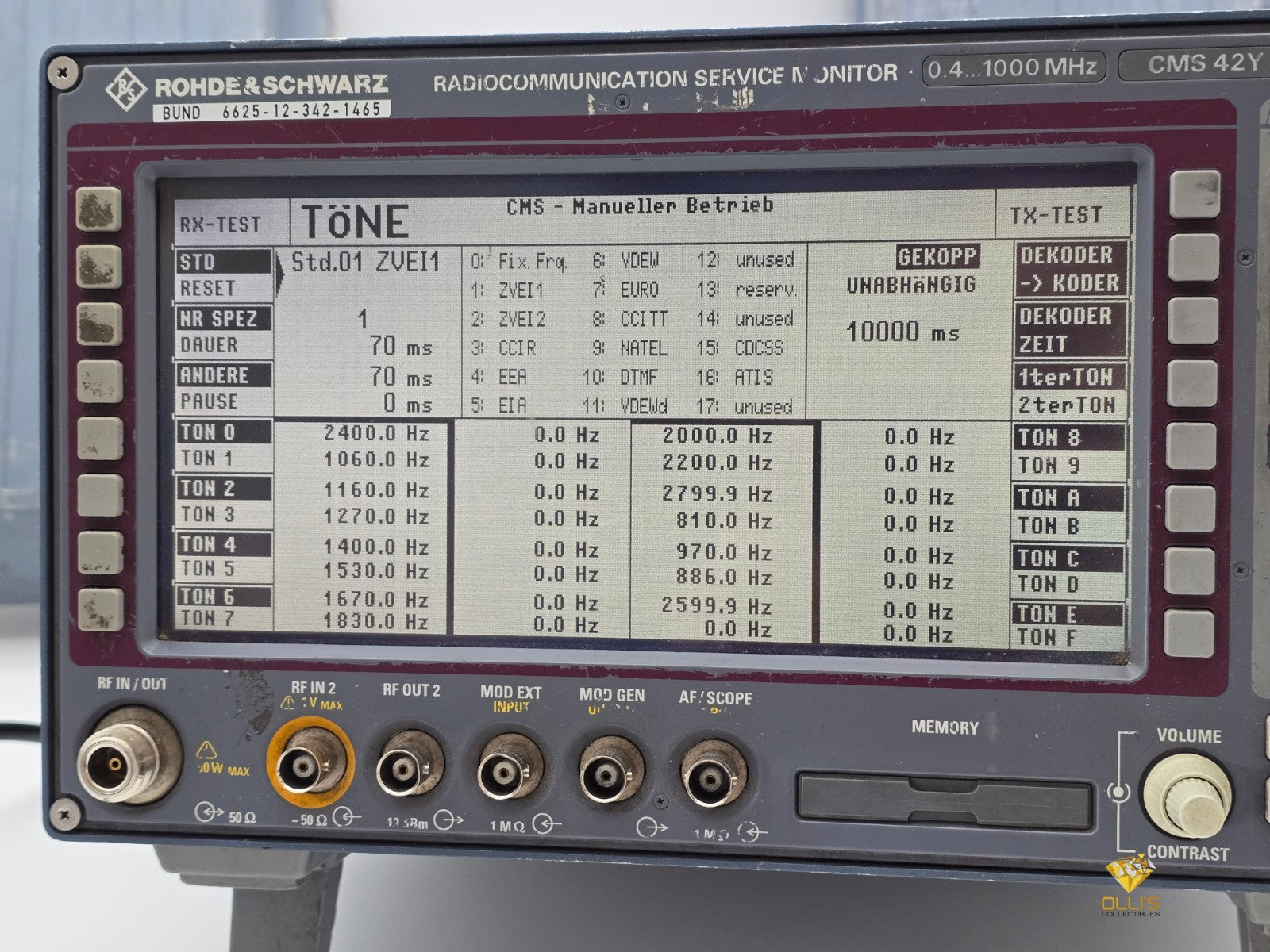The height and width of the screenshot is (952, 1270).
Task: Select the UNABHÄNGIG option
Action: pyautogui.click(x=910, y=286)
